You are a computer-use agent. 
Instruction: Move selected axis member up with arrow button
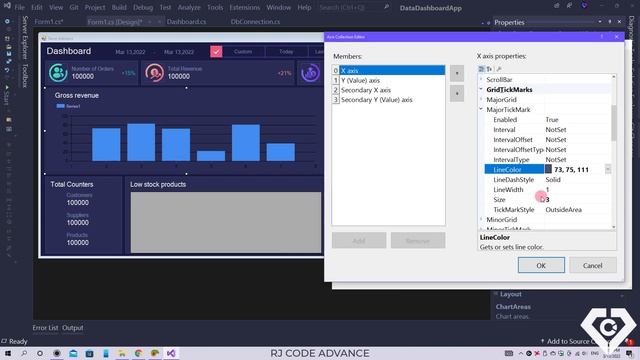click(x=457, y=73)
